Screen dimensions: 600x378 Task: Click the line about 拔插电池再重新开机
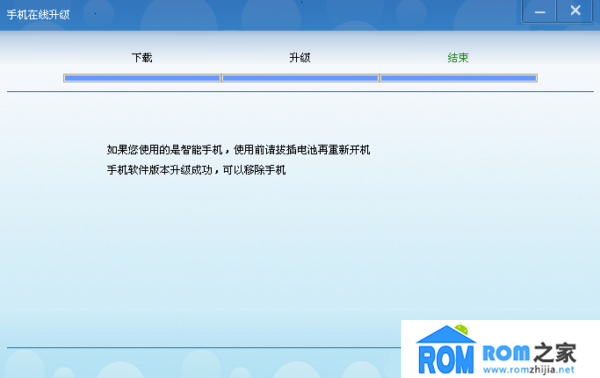click(x=238, y=150)
